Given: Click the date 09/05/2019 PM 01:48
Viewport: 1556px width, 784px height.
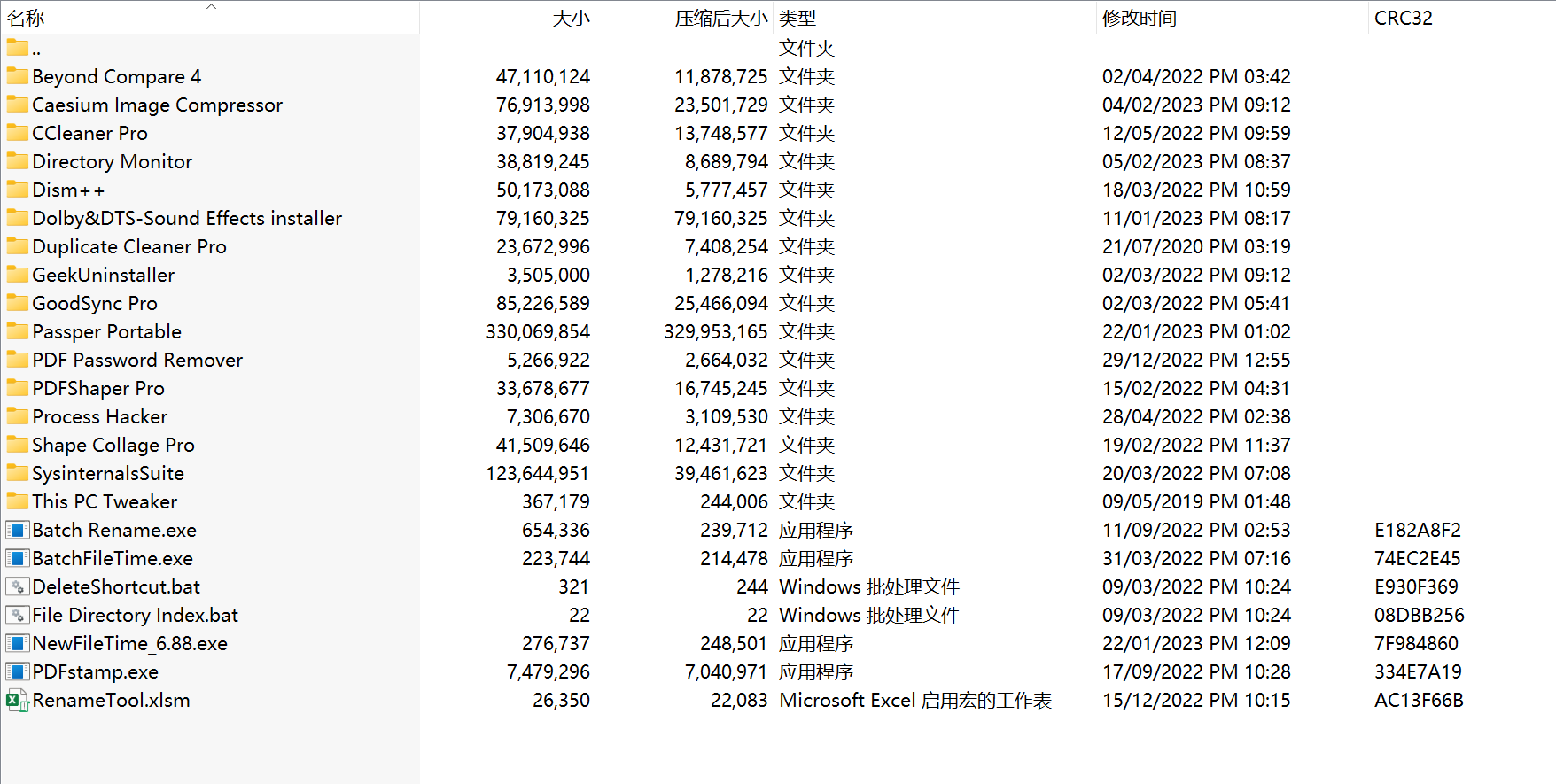Looking at the screenshot, I should coord(1196,502).
